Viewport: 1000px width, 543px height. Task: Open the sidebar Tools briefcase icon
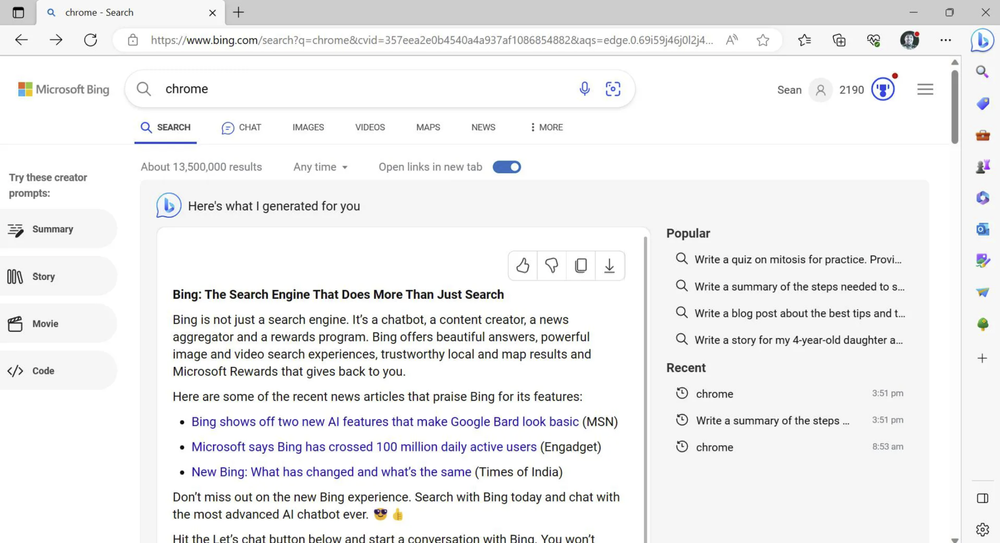coord(983,135)
